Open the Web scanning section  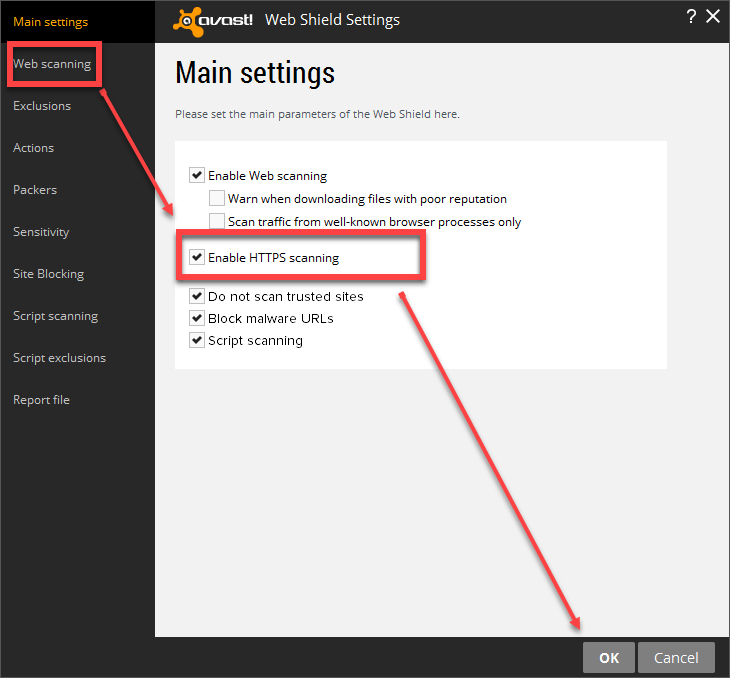[x=52, y=64]
